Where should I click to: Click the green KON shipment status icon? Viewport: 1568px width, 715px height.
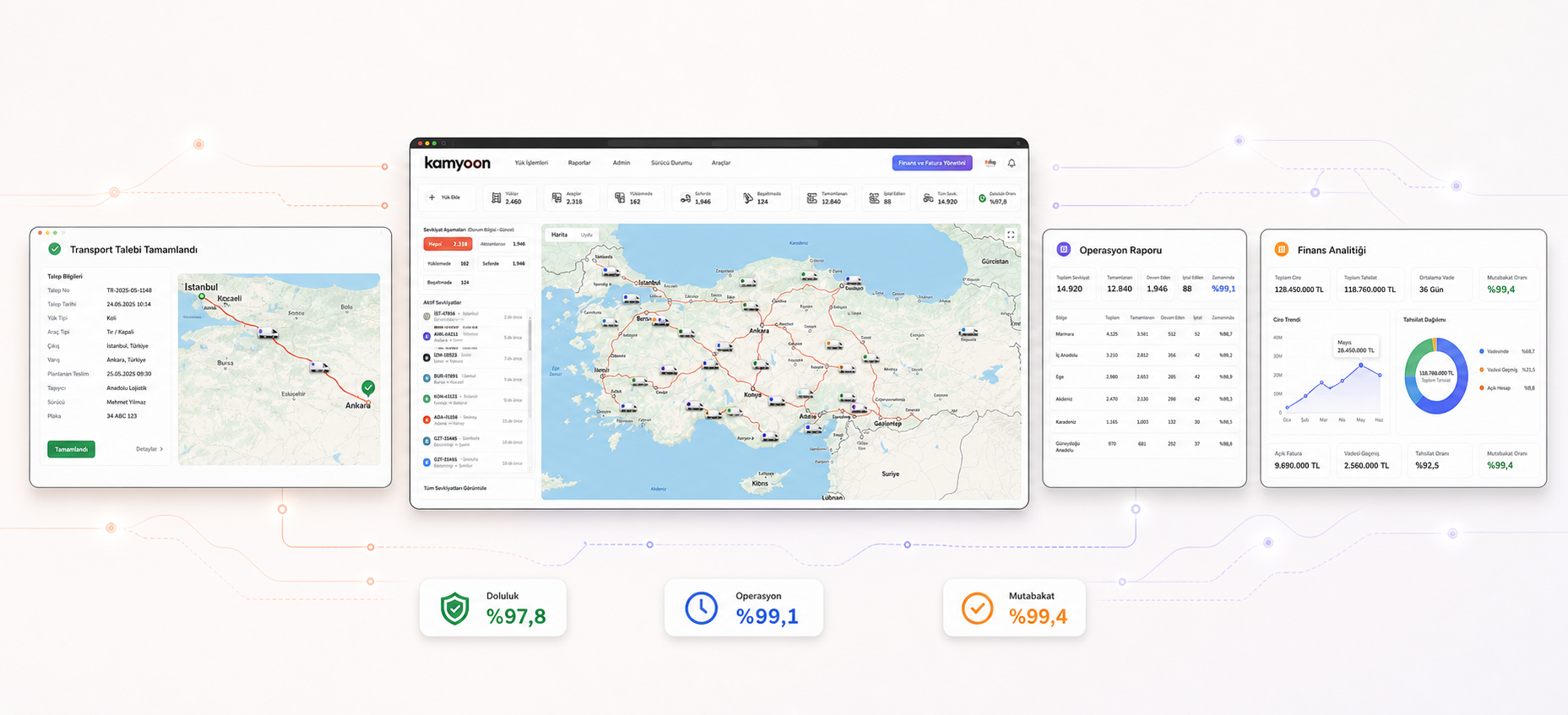tap(426, 398)
